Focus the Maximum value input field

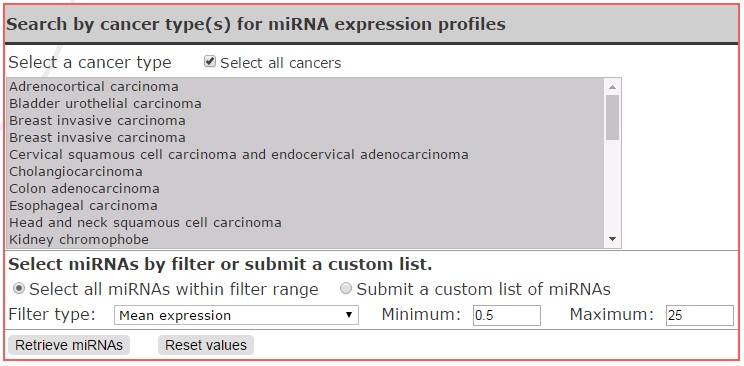click(x=700, y=315)
